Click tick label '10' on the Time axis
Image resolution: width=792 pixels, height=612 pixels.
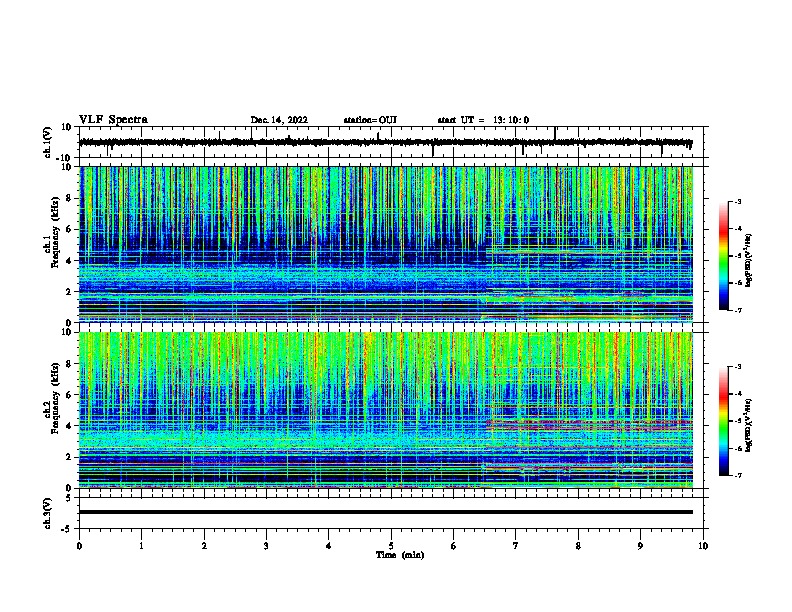click(703, 546)
